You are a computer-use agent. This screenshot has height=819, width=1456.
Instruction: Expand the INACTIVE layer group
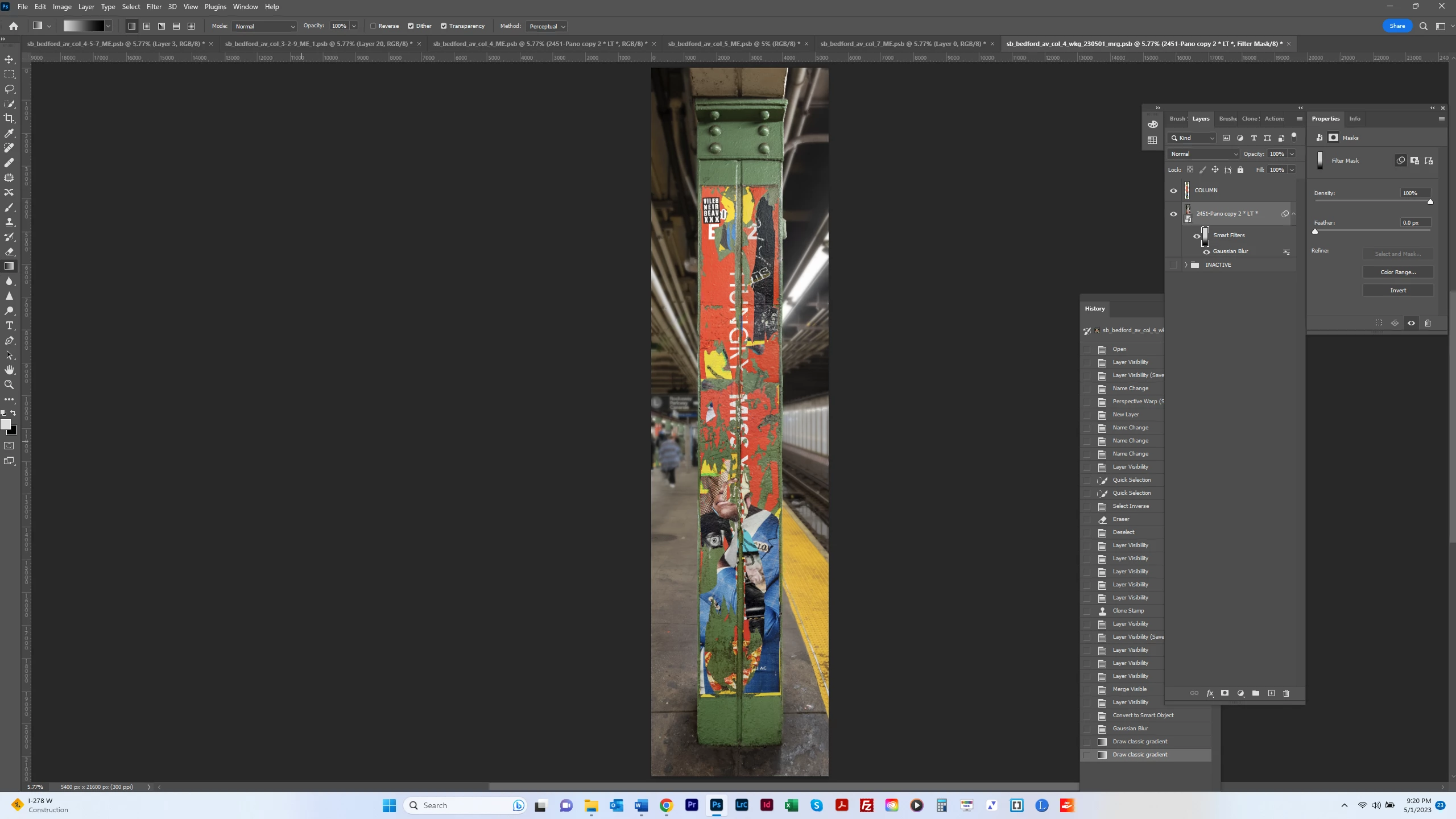point(1186,265)
